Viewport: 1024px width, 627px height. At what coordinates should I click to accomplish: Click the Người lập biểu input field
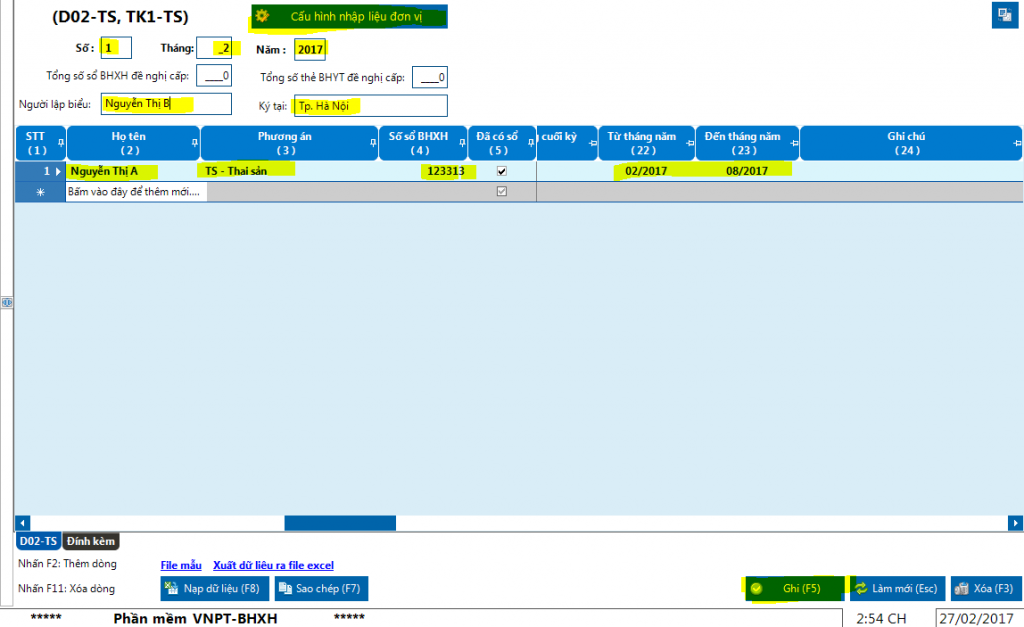pyautogui.click(x=165, y=104)
